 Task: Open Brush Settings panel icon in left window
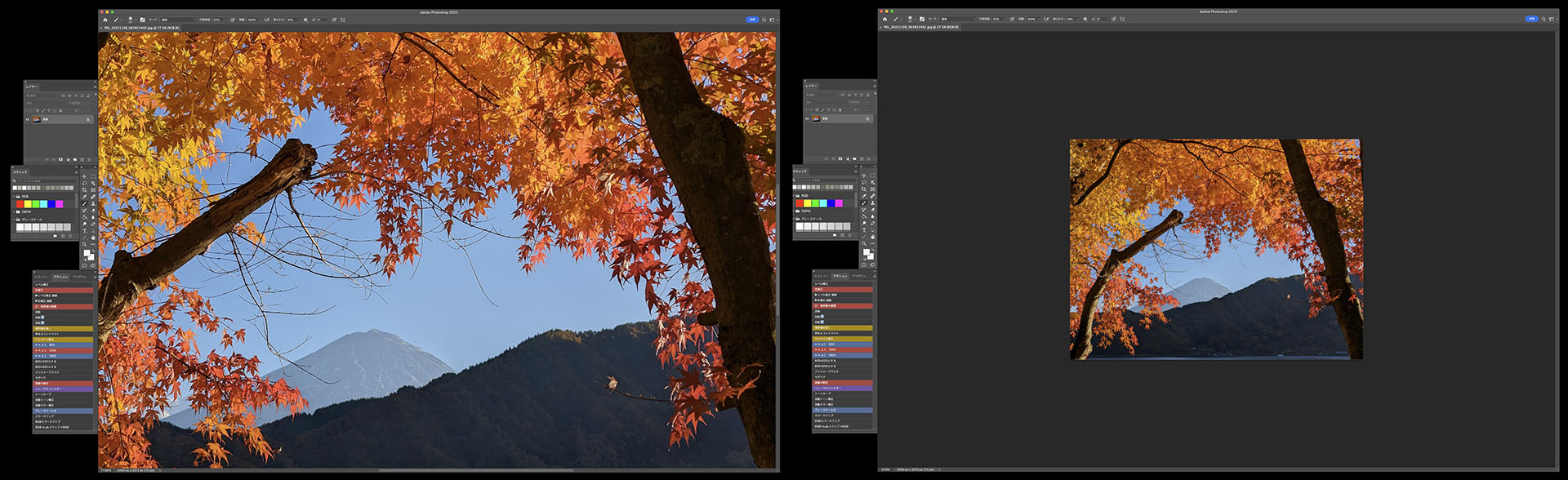142,20
